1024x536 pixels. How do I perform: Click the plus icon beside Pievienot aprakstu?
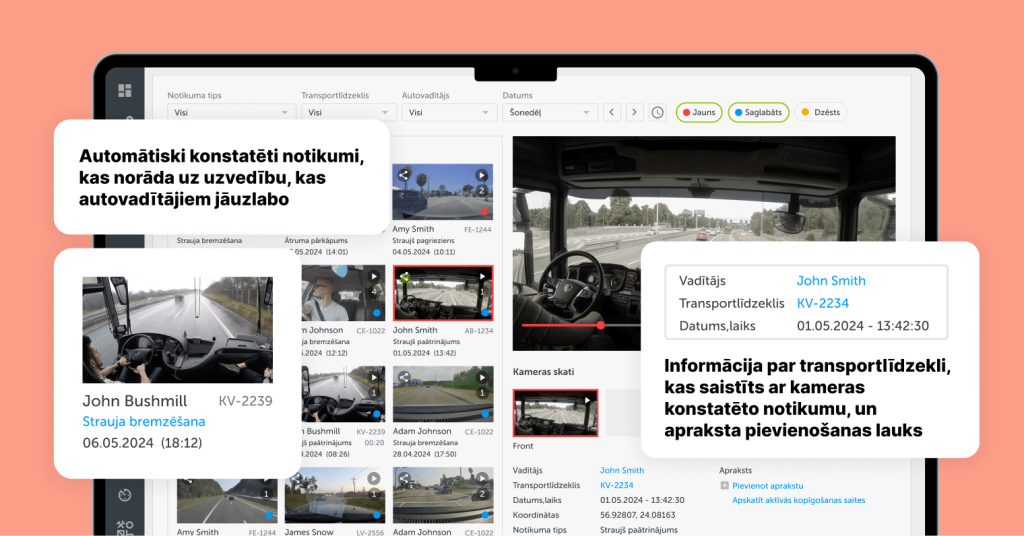724,486
